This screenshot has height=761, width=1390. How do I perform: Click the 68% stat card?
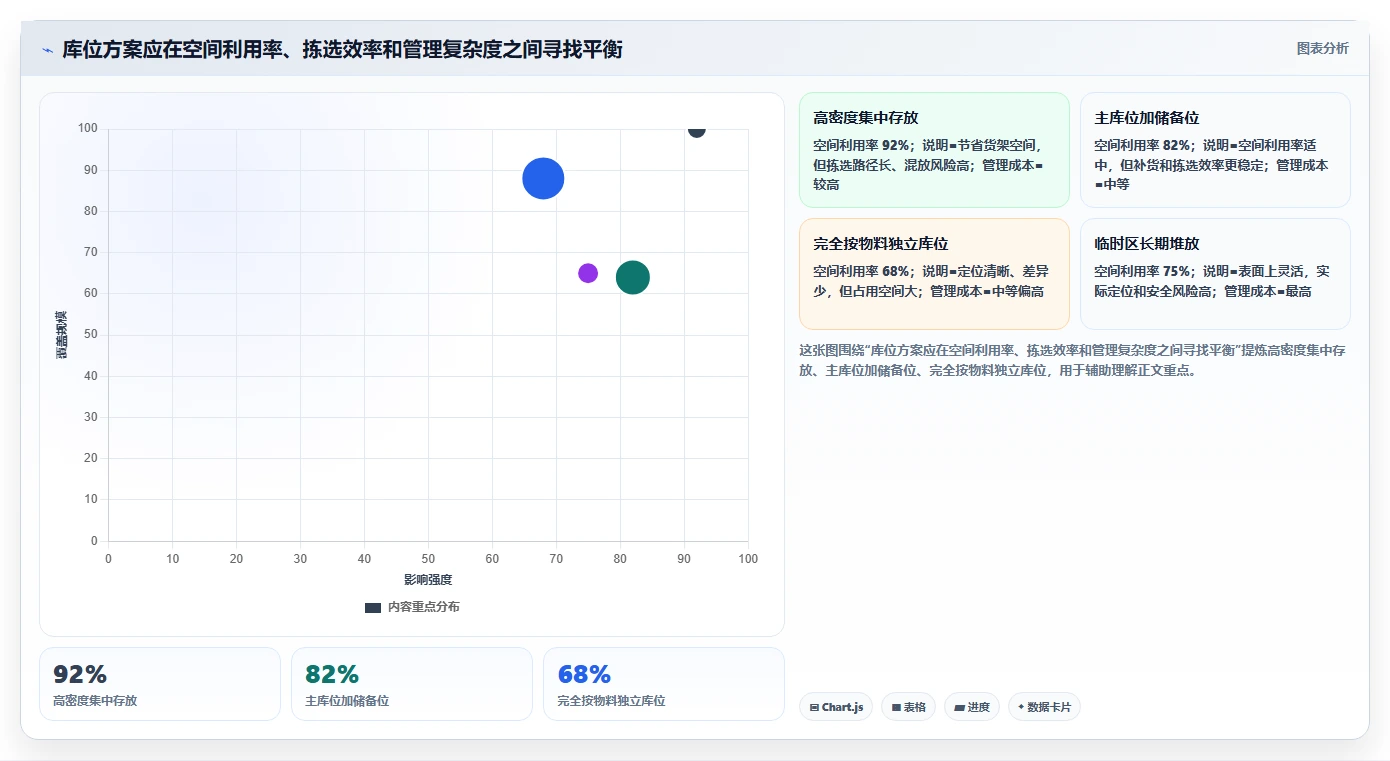664,684
